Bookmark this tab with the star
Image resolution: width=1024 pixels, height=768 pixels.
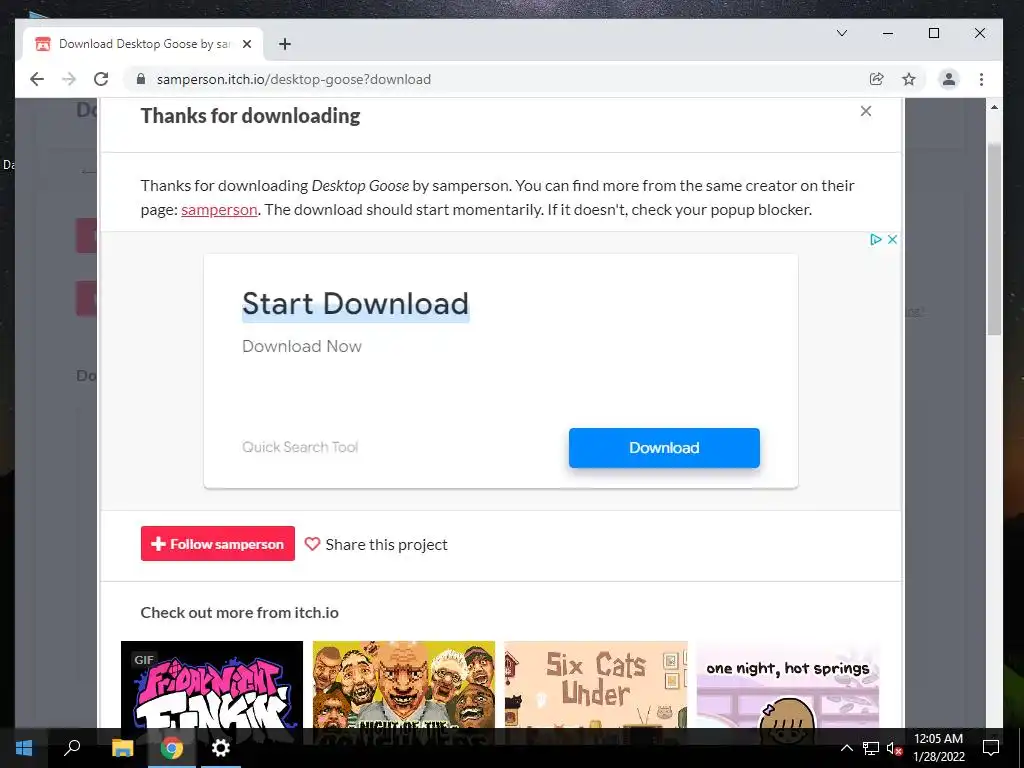point(908,79)
